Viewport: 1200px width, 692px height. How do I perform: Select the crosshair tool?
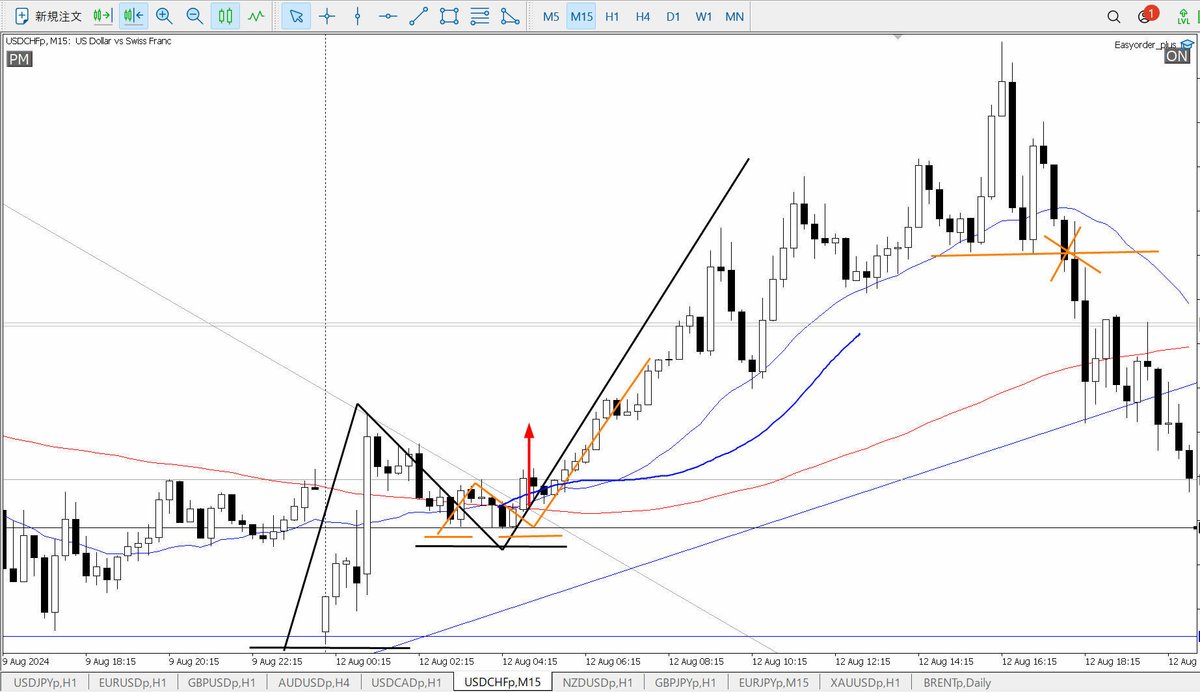pyautogui.click(x=327, y=16)
